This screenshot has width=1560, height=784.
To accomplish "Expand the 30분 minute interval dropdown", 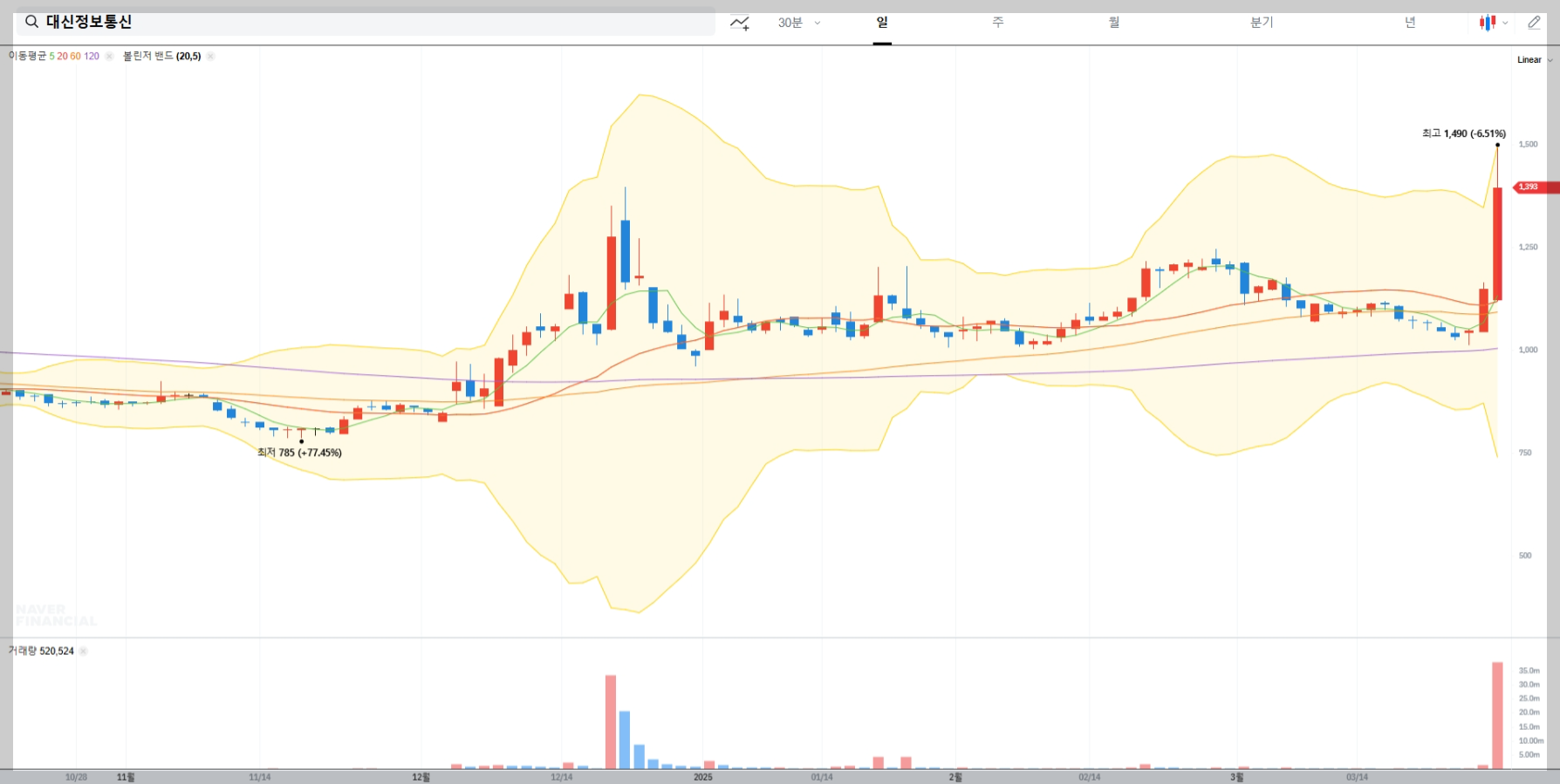I will pos(799,23).
